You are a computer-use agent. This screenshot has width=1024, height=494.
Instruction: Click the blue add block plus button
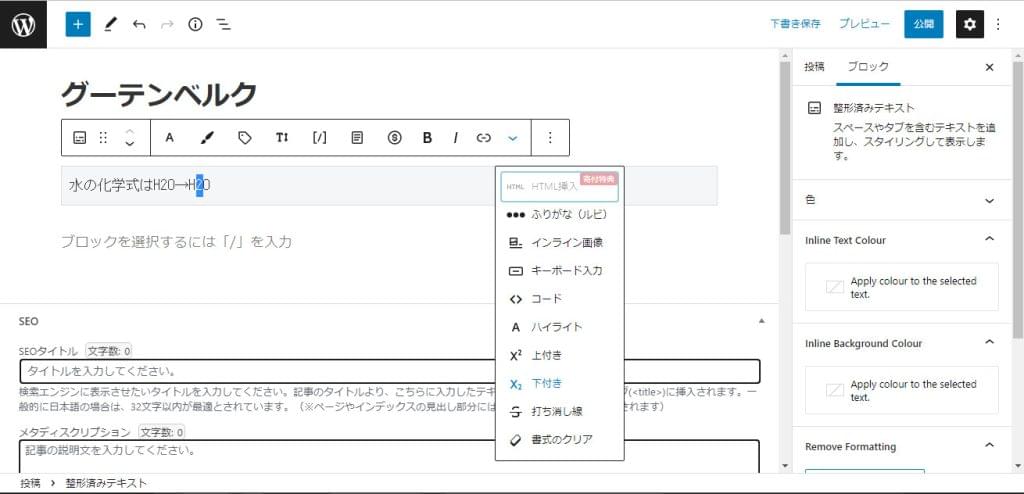click(x=78, y=24)
